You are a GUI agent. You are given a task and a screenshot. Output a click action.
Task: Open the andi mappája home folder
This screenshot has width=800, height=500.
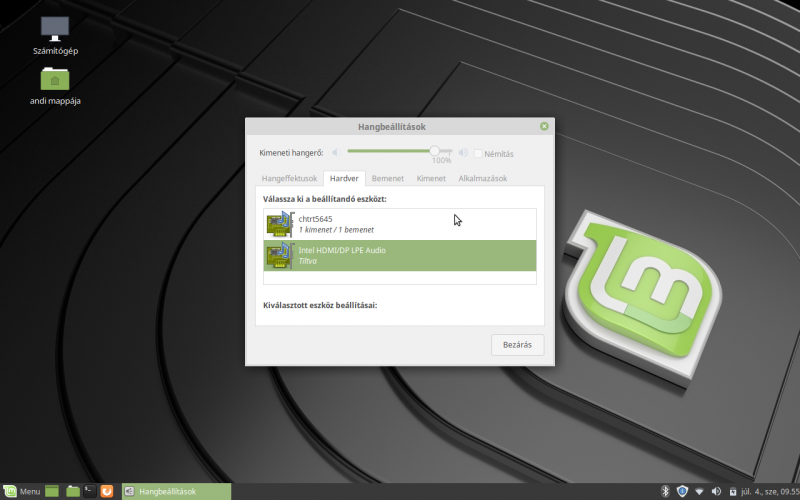pyautogui.click(x=55, y=79)
